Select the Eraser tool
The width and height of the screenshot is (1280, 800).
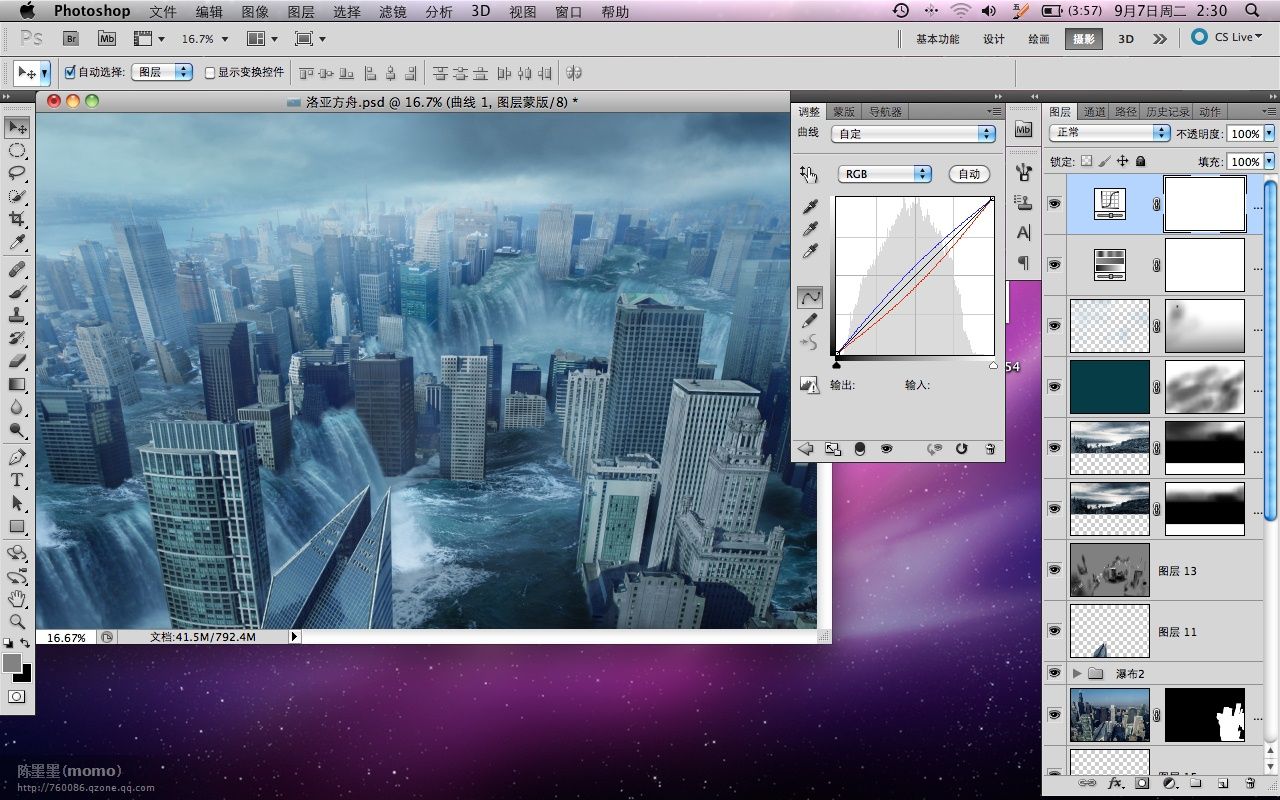point(17,361)
